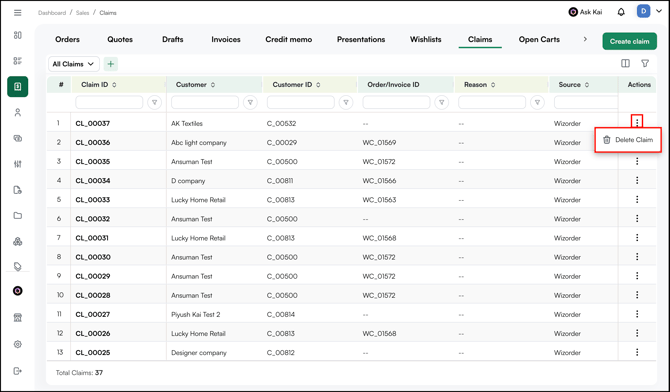Click the Claim ID column filter funnel
This screenshot has width=670, height=392.
click(155, 103)
